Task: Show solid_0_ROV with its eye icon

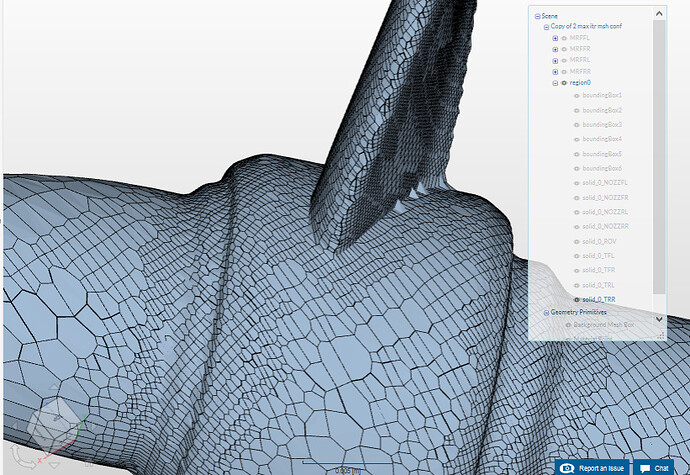Action: point(575,241)
